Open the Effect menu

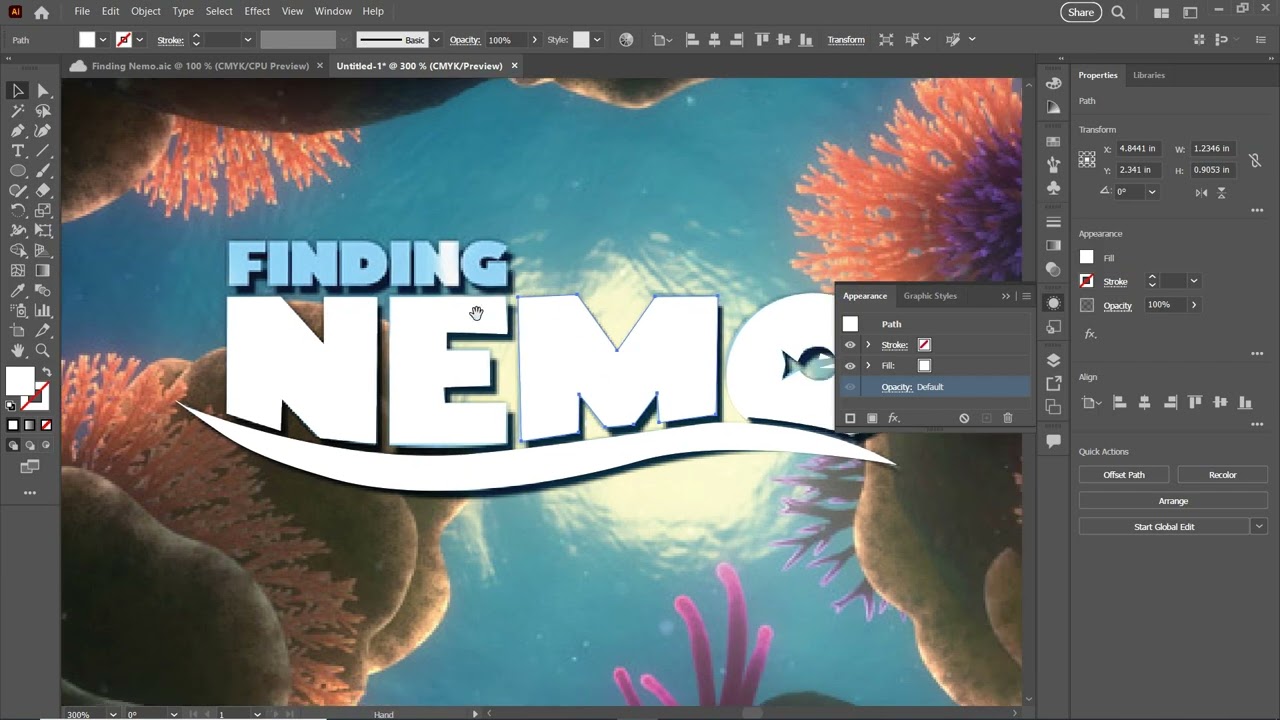pyautogui.click(x=257, y=11)
